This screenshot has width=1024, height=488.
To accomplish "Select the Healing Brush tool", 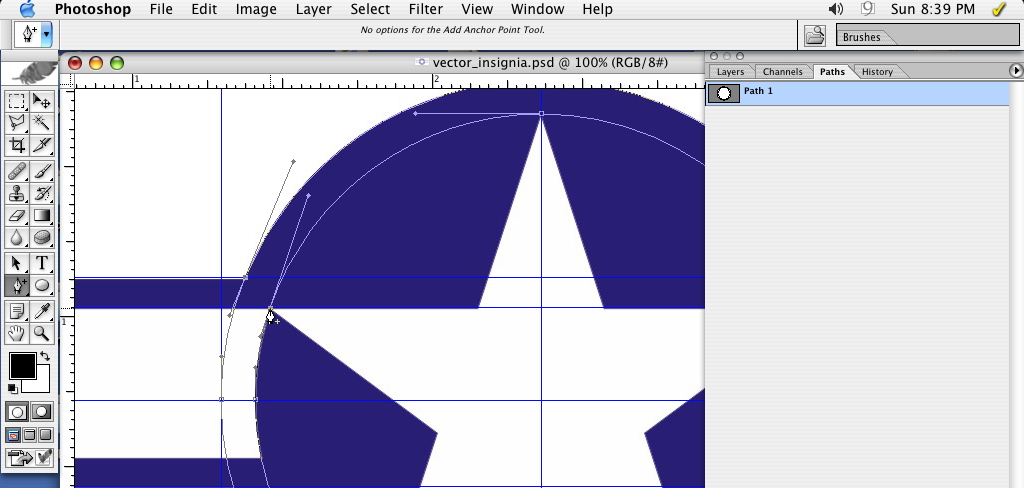I will click(x=17, y=172).
